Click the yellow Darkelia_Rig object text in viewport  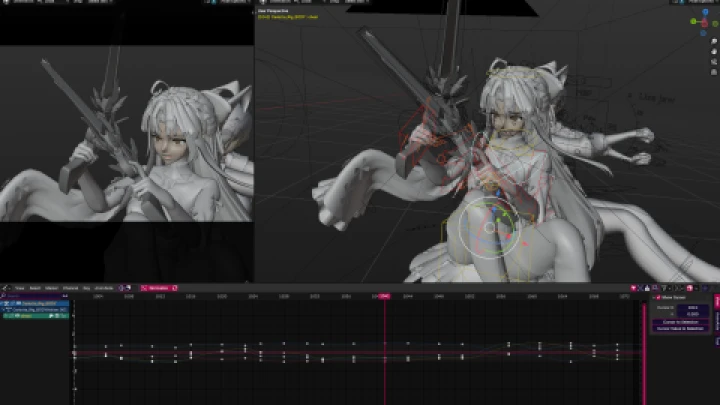click(288, 17)
